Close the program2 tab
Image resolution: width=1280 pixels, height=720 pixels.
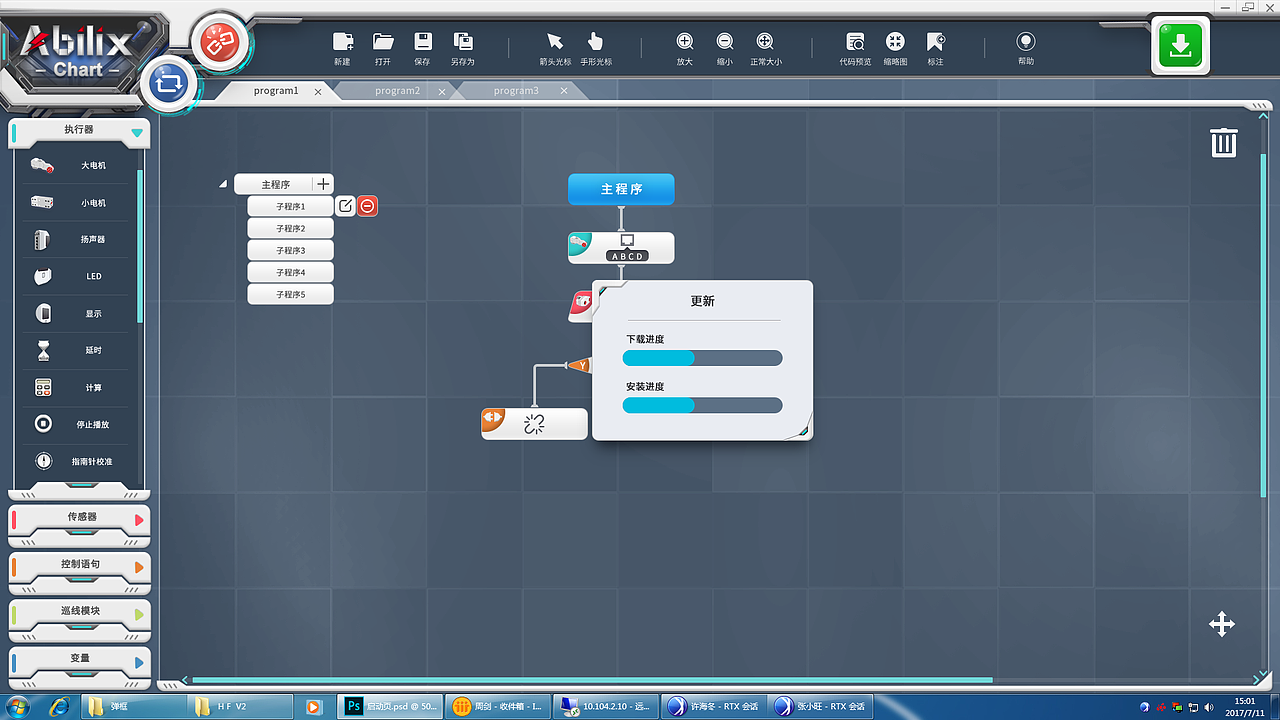[x=442, y=91]
